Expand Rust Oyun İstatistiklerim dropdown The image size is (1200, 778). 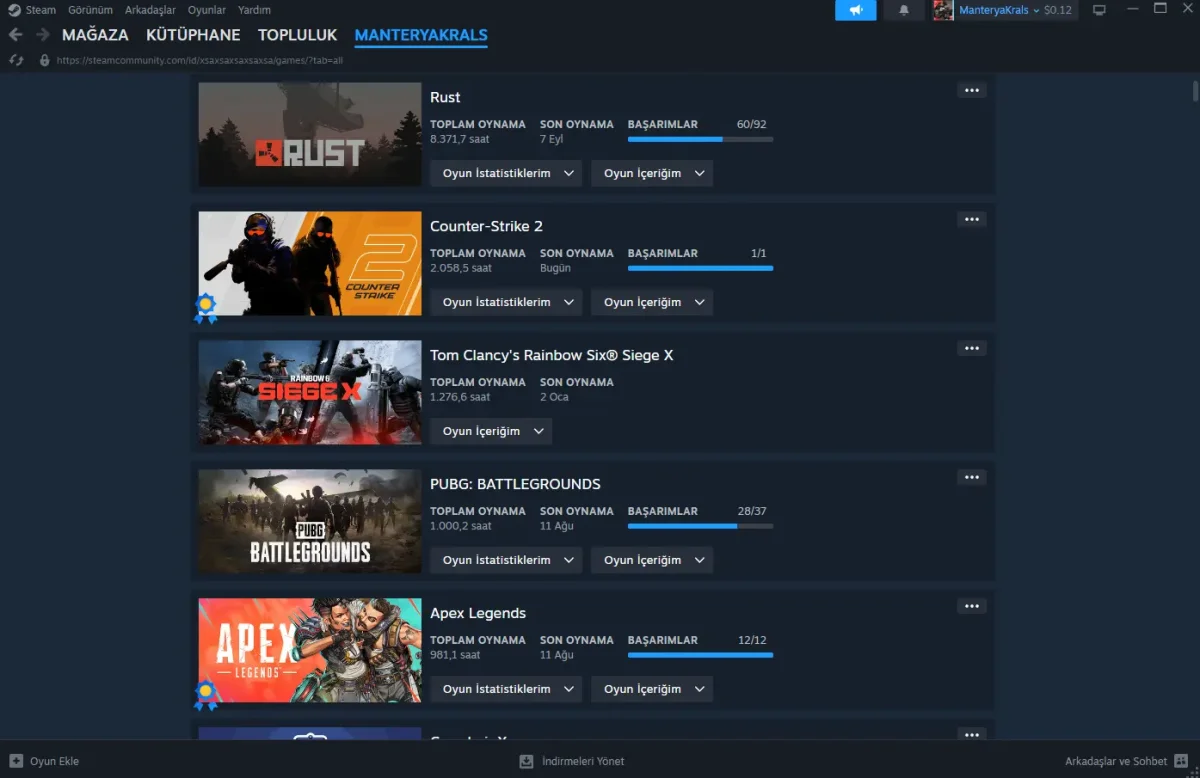(506, 173)
